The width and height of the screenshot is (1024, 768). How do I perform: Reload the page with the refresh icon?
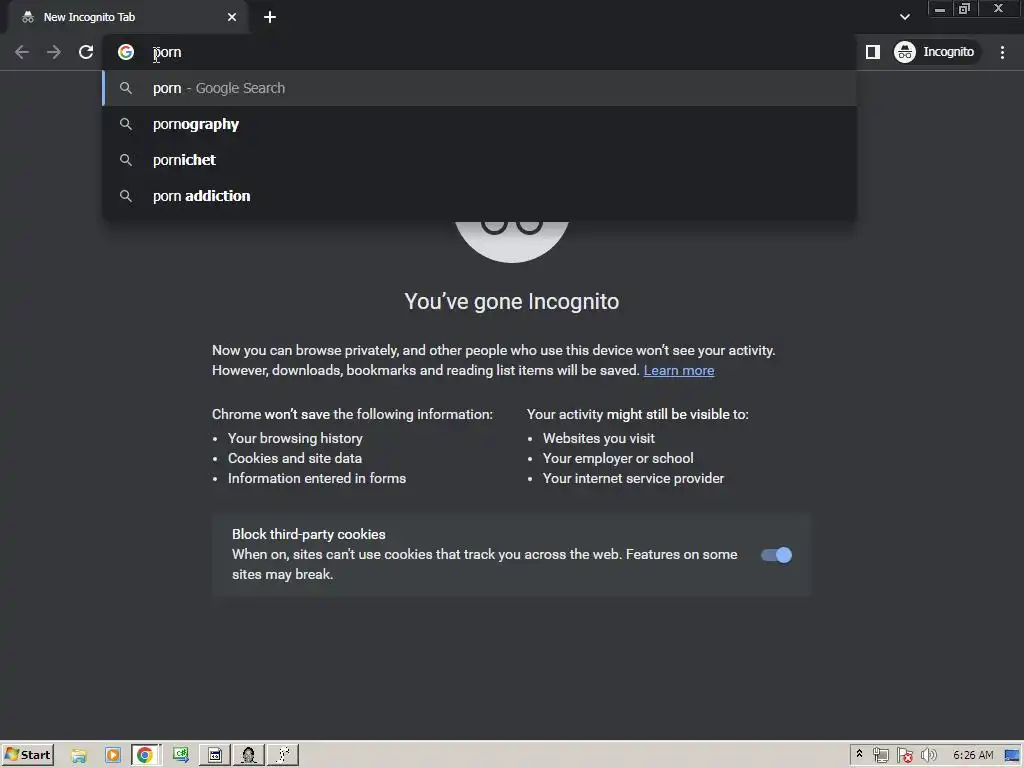click(x=86, y=52)
